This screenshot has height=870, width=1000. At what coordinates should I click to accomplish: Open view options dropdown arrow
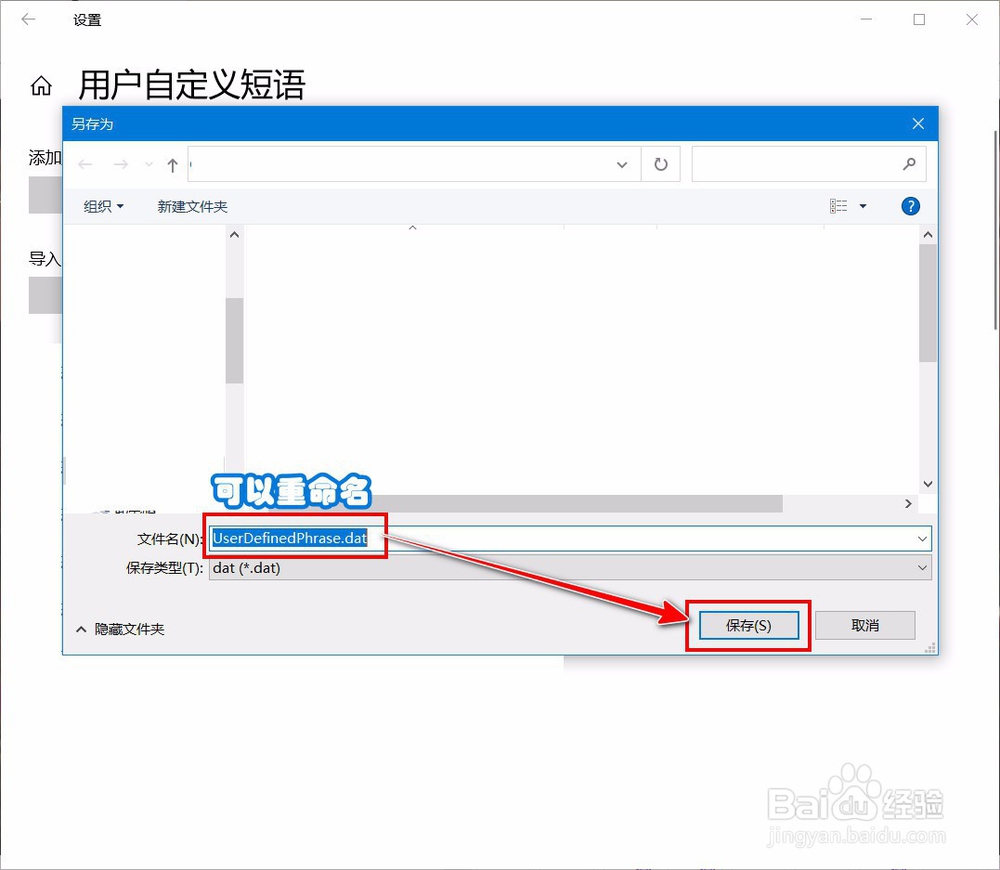point(863,206)
